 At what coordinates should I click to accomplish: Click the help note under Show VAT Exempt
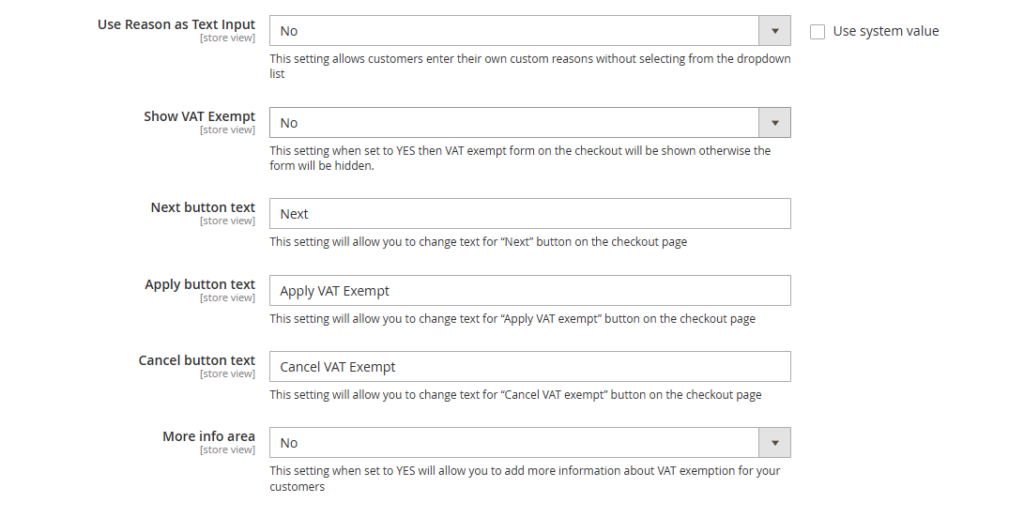[520, 158]
